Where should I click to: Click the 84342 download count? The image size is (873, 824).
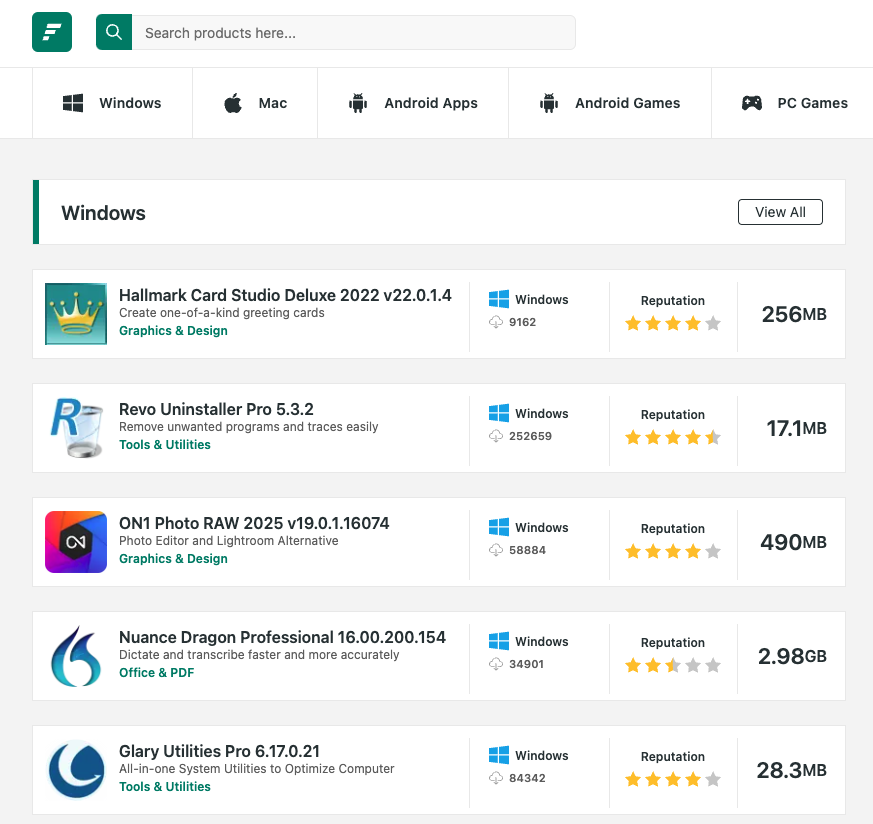tap(527, 779)
